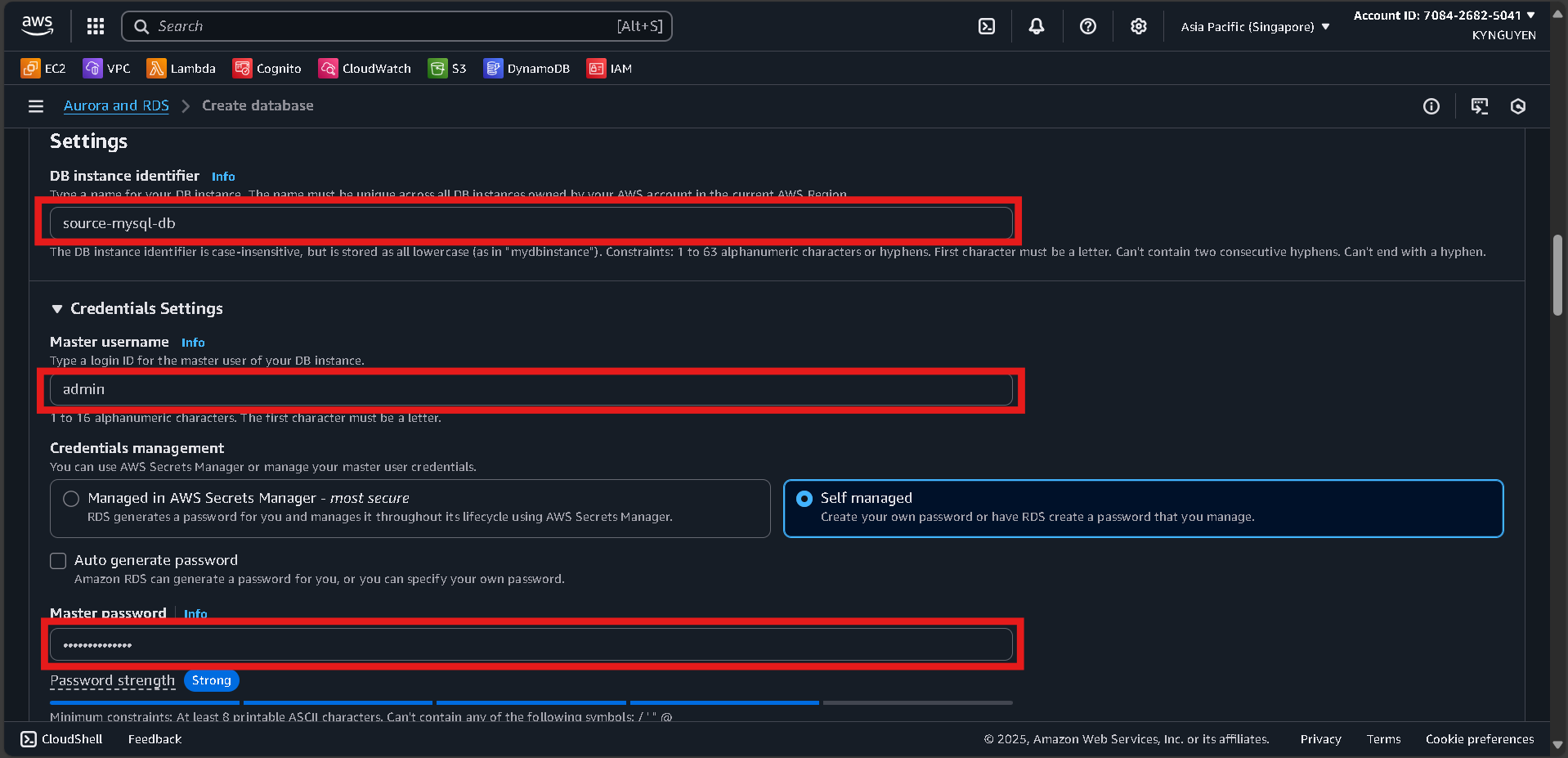Image resolution: width=1568 pixels, height=758 pixels.
Task: Open the notifications bell
Action: (x=1036, y=25)
